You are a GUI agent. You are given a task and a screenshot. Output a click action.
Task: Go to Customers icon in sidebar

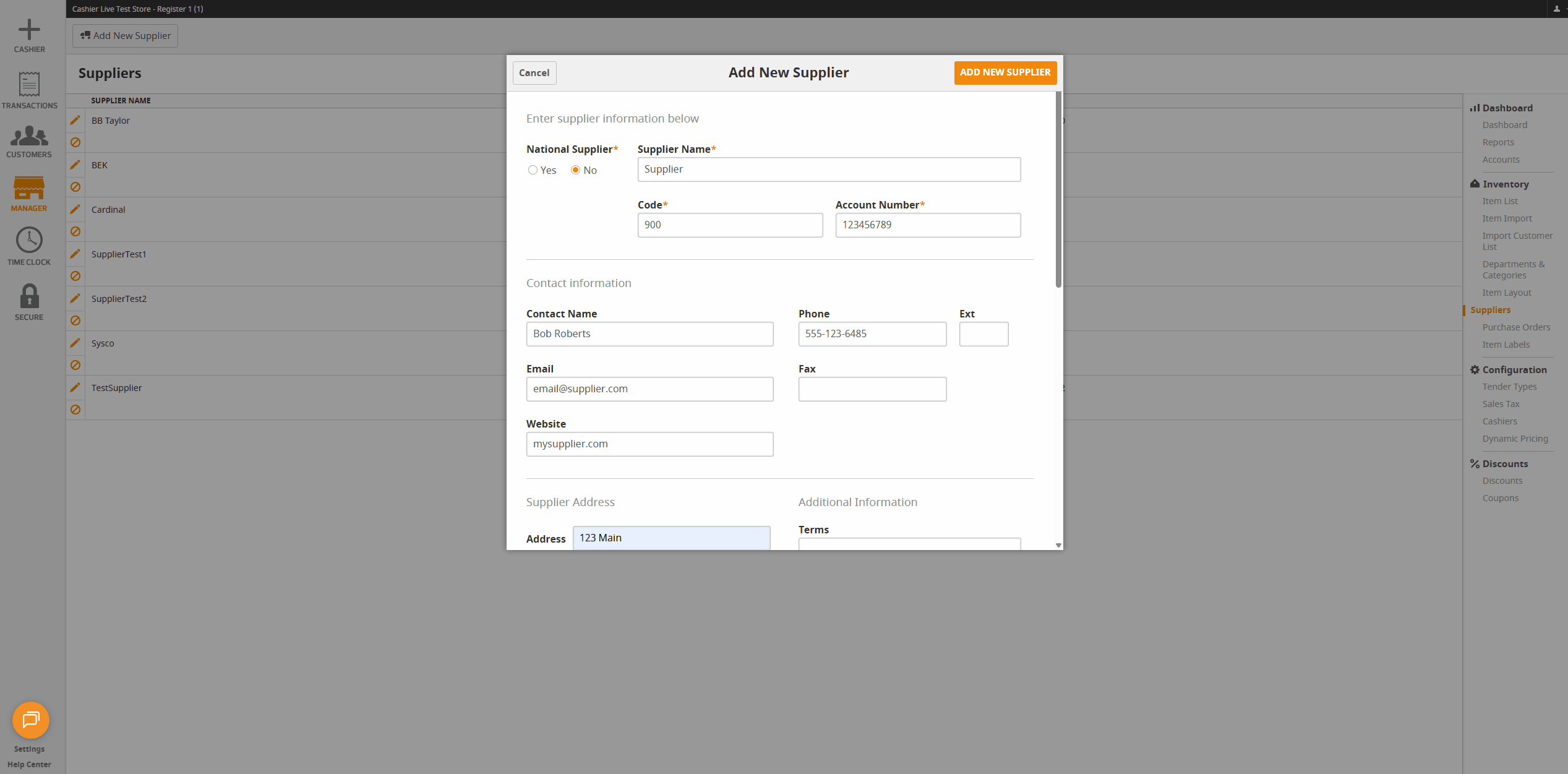click(x=29, y=136)
